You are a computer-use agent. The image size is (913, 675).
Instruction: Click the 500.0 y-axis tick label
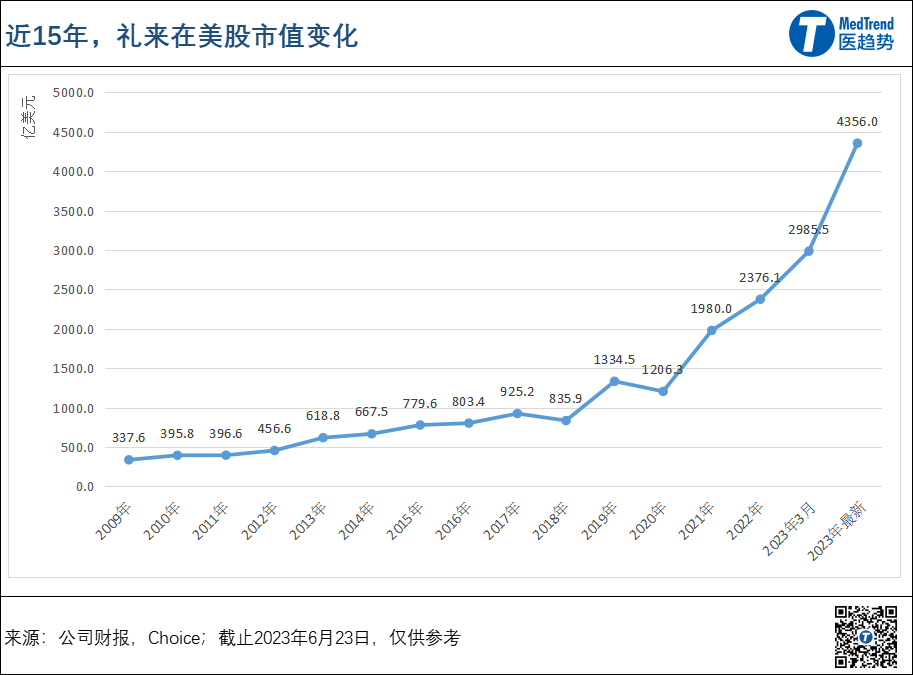pyautogui.click(x=77, y=448)
